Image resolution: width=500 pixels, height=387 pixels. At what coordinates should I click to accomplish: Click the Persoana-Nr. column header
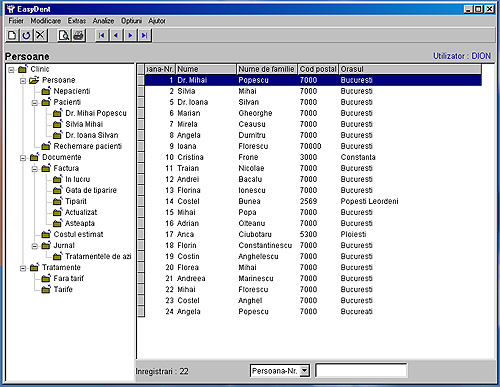coord(160,69)
